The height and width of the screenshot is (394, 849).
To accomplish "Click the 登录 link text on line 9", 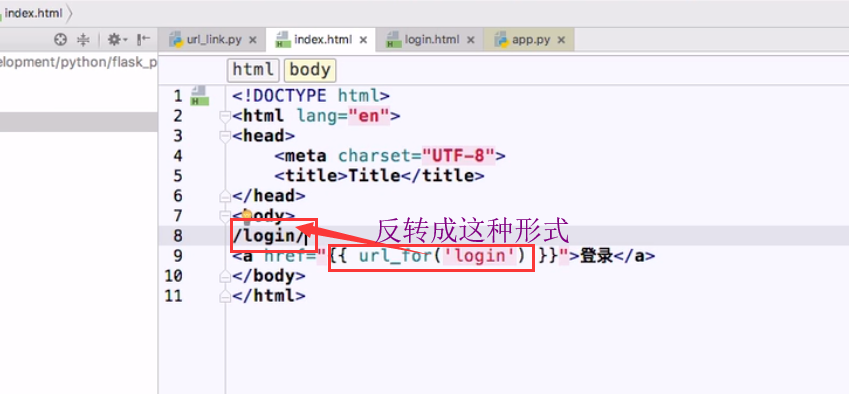I will [x=597, y=256].
